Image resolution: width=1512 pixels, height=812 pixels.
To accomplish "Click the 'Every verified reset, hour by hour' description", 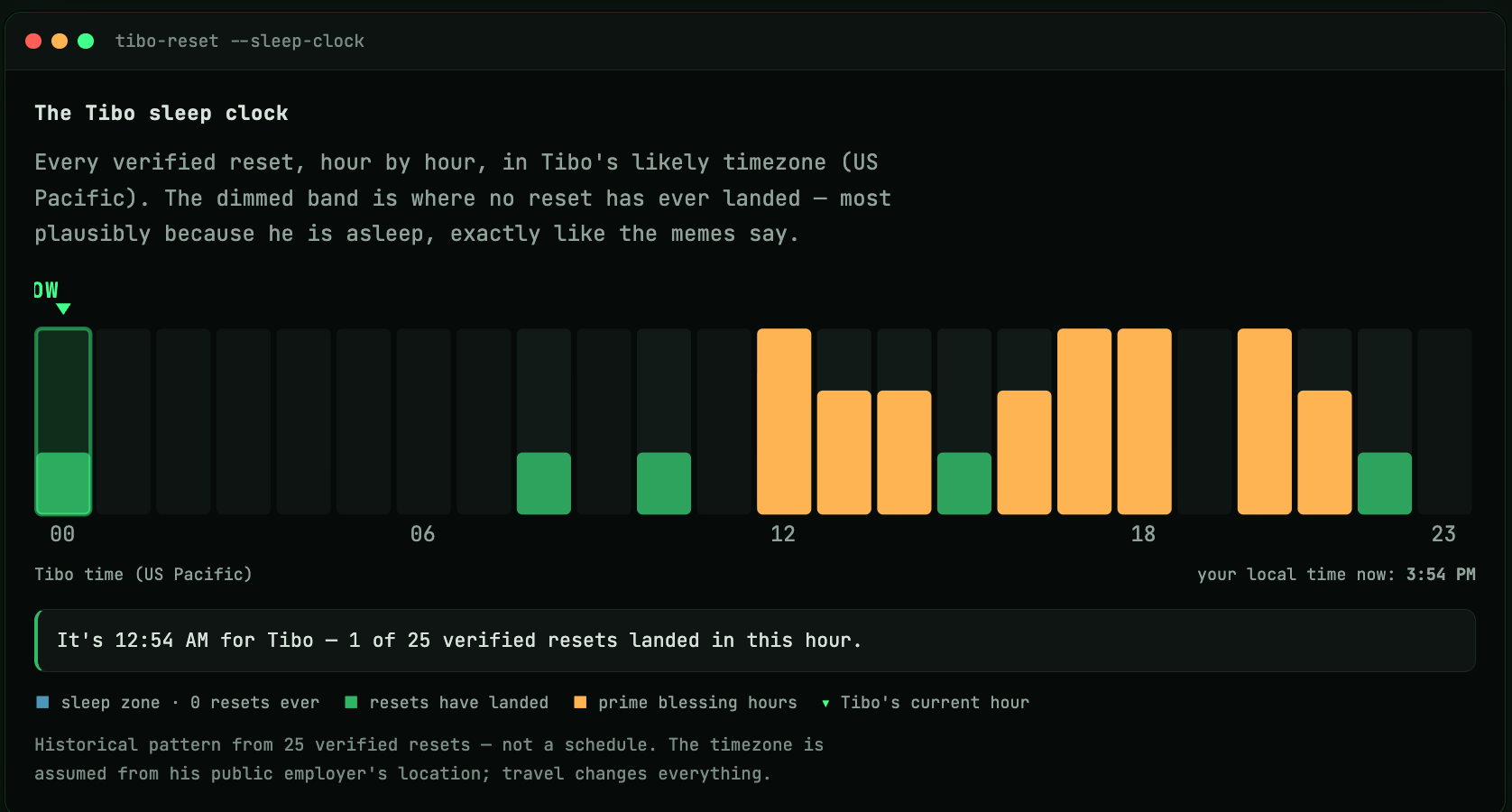I will point(463,198).
